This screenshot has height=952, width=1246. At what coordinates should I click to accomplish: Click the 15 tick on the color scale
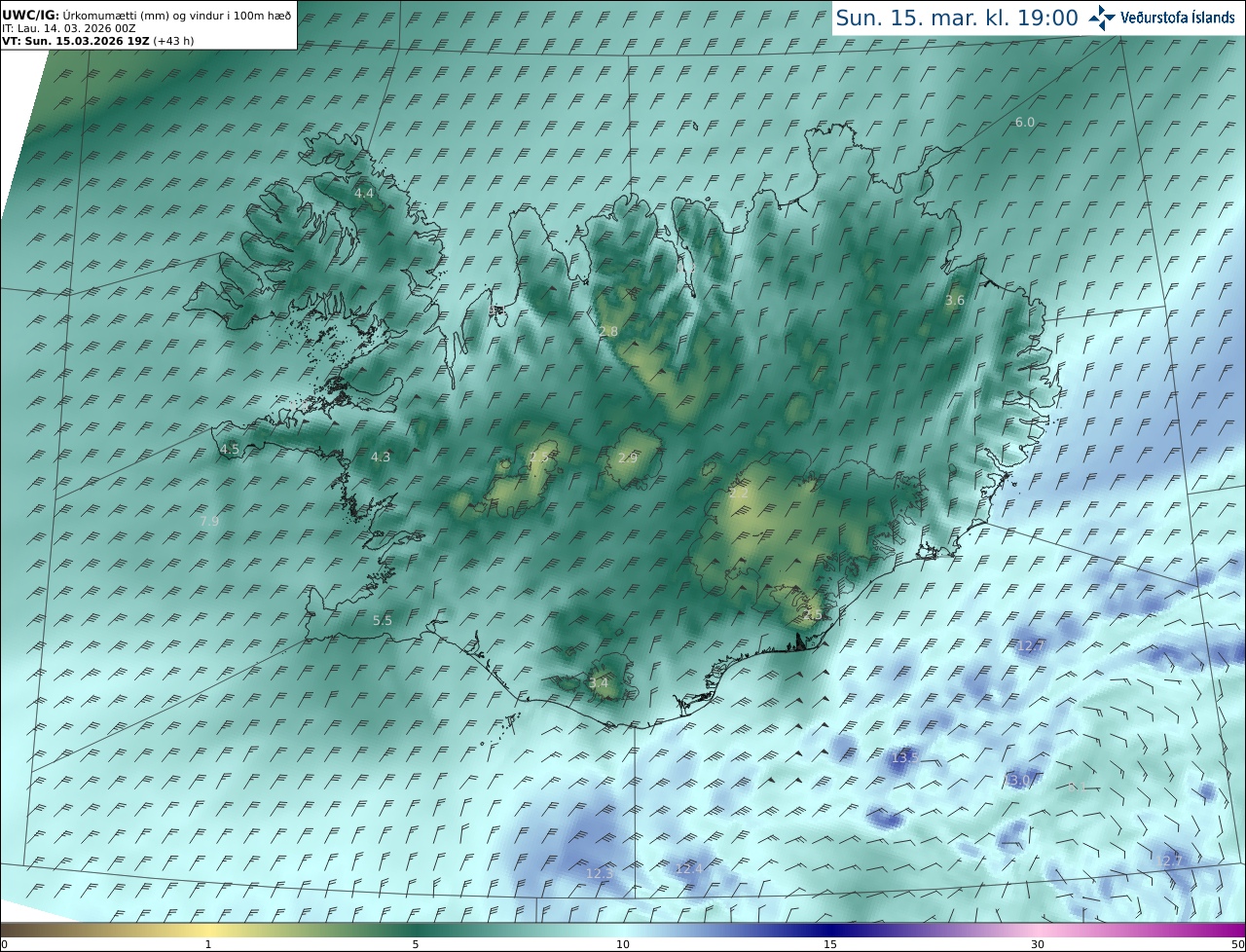(x=830, y=944)
